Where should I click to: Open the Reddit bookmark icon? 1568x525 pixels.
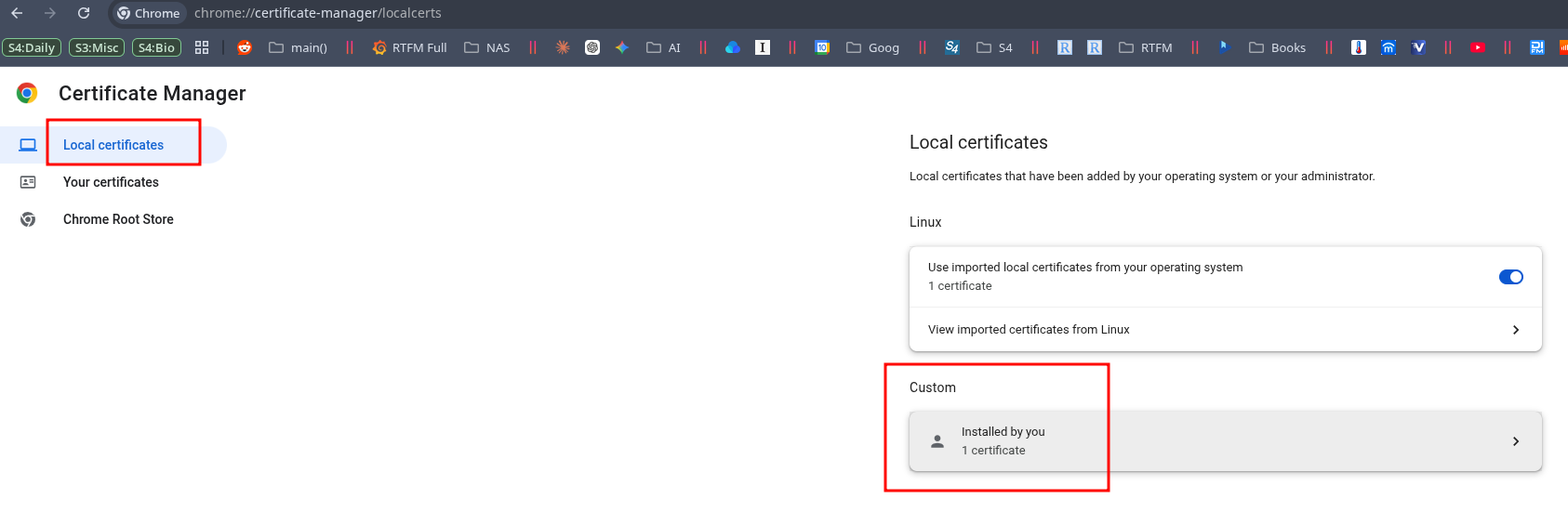[x=245, y=47]
